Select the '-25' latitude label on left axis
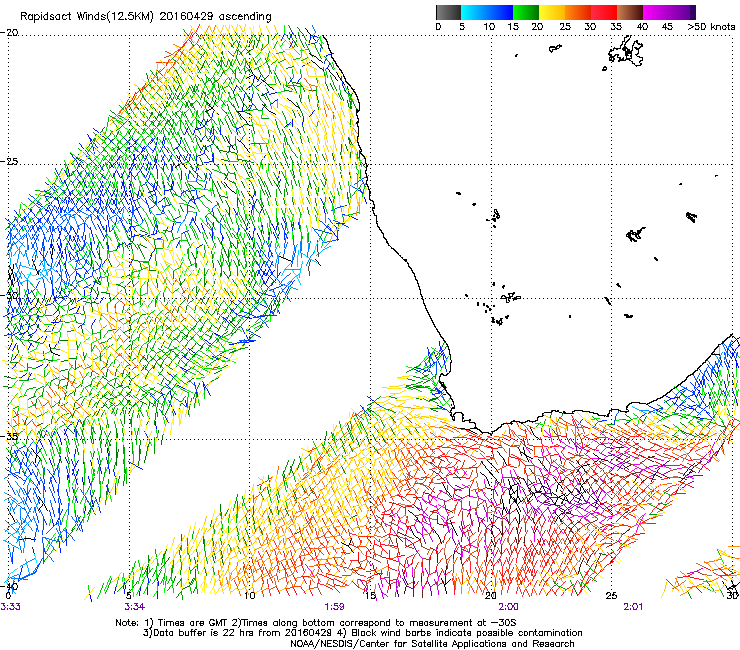This screenshot has width=740, height=650. (x=9, y=161)
